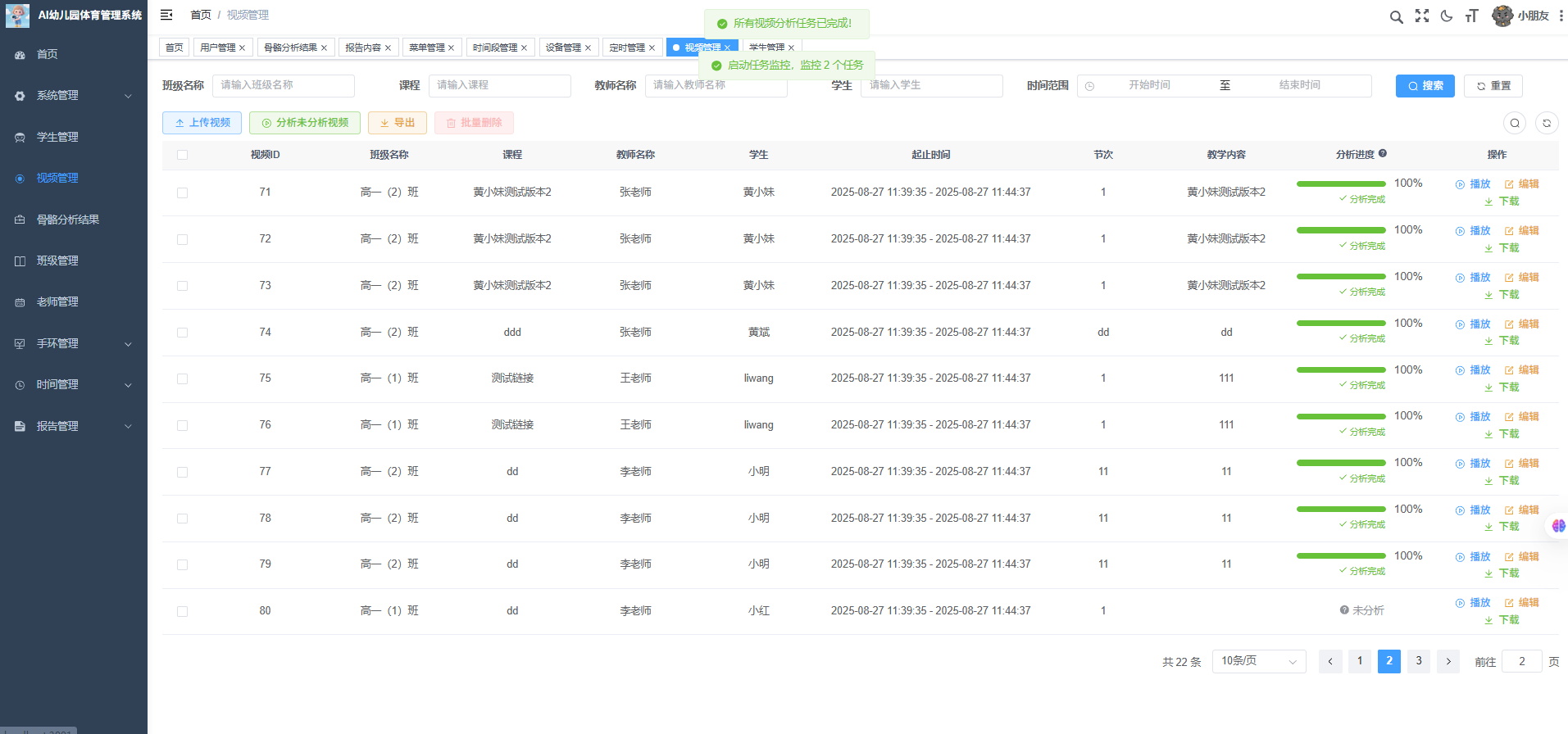Click the 上传视频 button

pos(202,123)
